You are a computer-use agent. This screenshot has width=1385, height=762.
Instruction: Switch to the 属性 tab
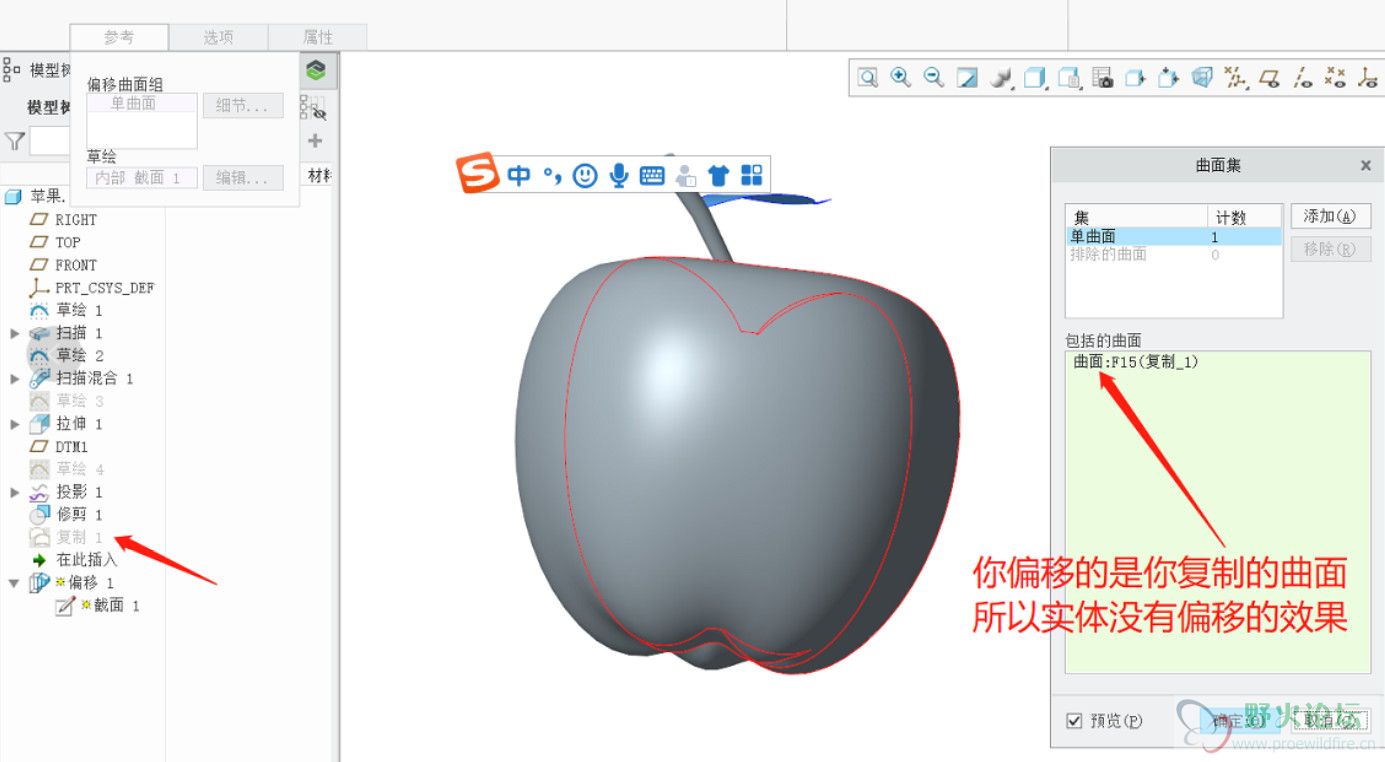tap(318, 37)
